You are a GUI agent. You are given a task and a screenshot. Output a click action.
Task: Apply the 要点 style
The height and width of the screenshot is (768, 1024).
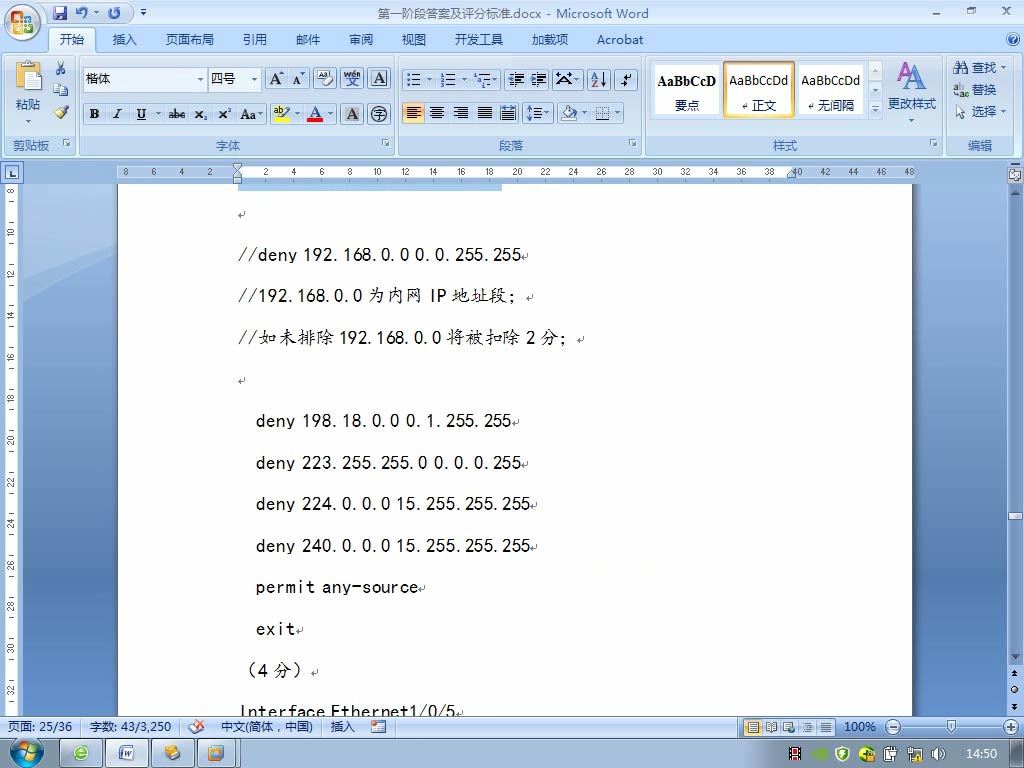tap(686, 91)
